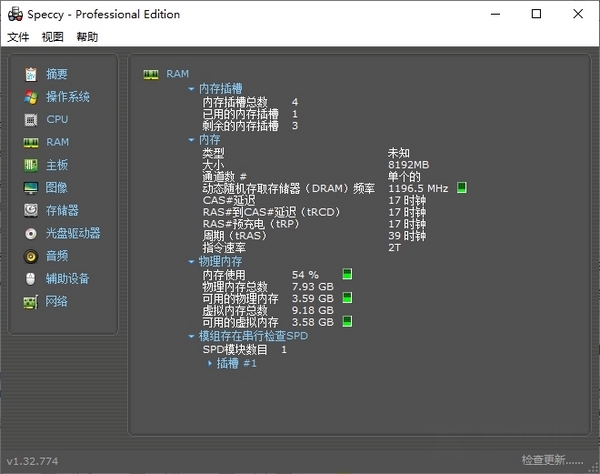Collapse the 模组存在串行检查SPD section

(191, 337)
